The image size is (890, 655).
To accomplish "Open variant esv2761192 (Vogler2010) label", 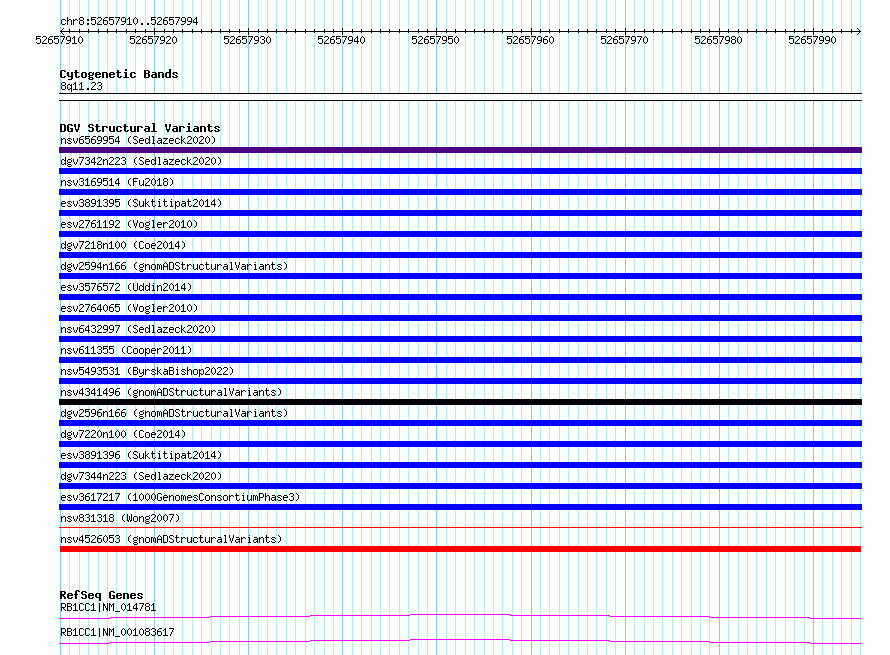I will tap(129, 224).
